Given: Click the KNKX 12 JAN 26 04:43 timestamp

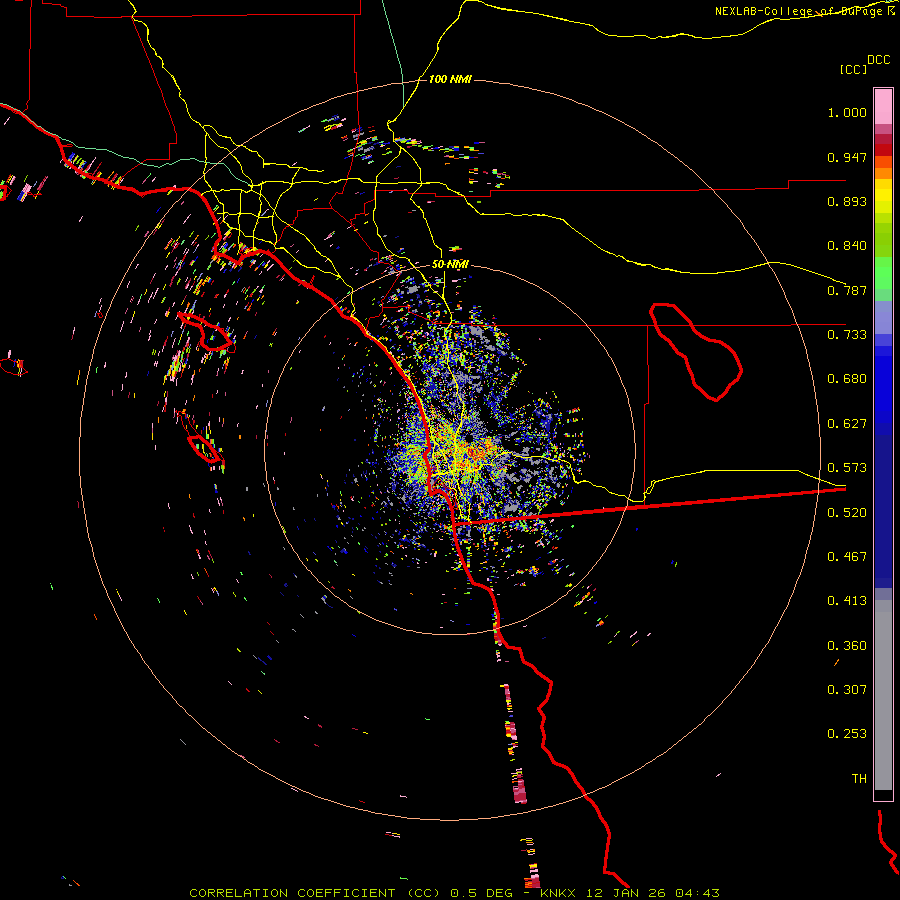Looking at the screenshot, I should (630, 893).
